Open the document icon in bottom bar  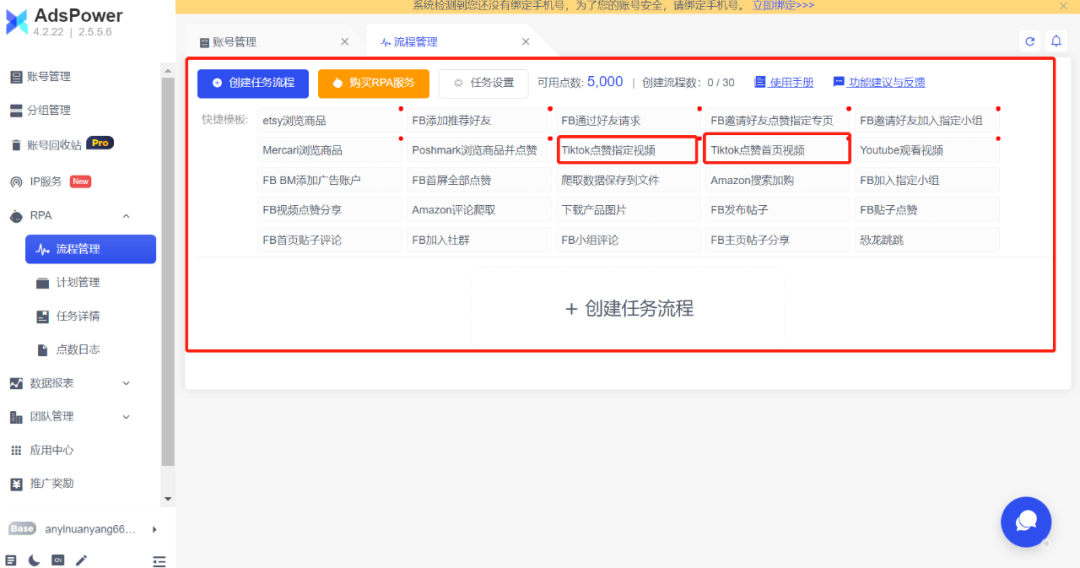click(11, 560)
